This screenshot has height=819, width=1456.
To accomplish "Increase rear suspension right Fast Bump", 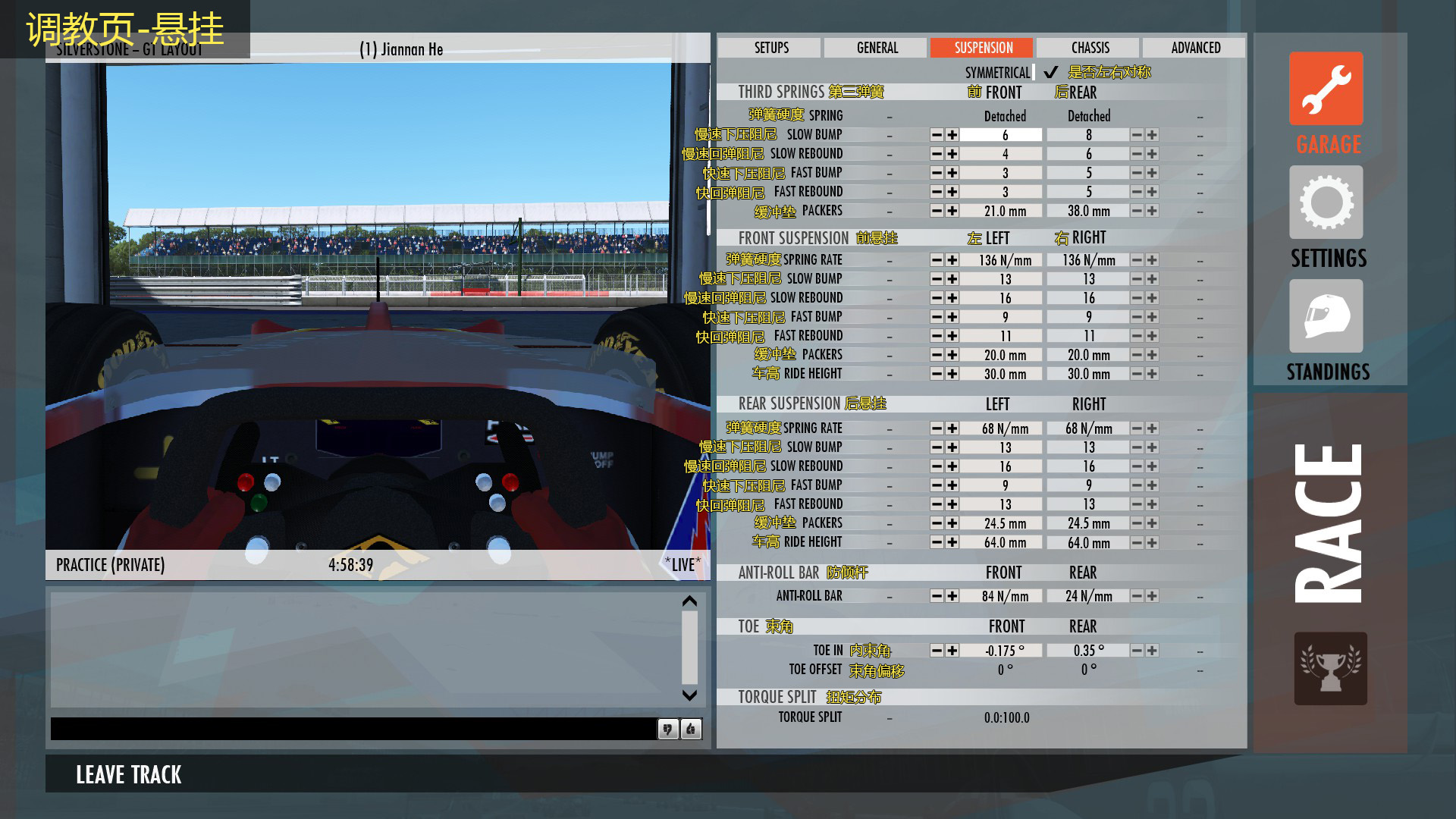I will click(x=1152, y=485).
